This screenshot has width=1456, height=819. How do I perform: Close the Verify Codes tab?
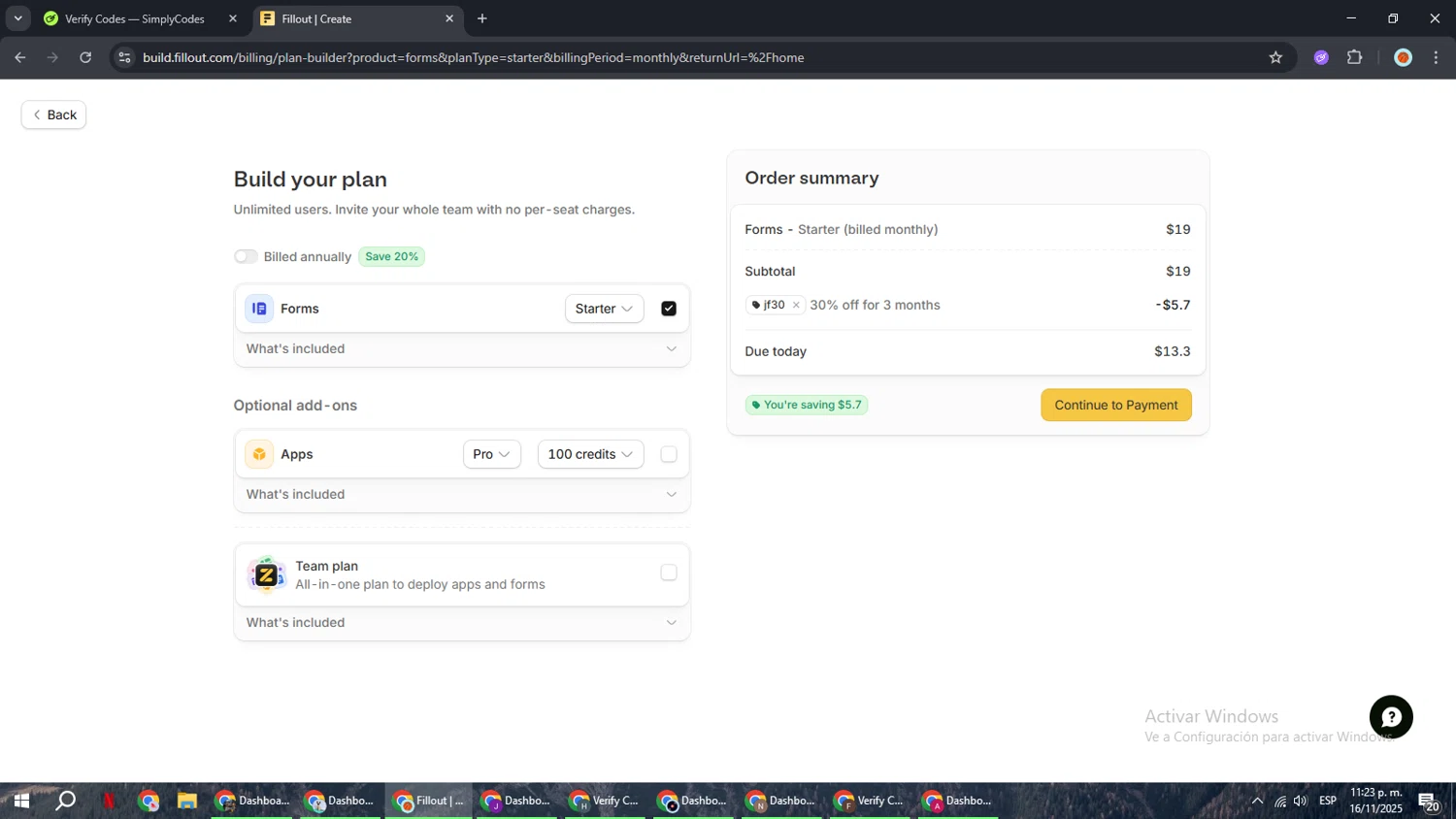click(x=233, y=18)
